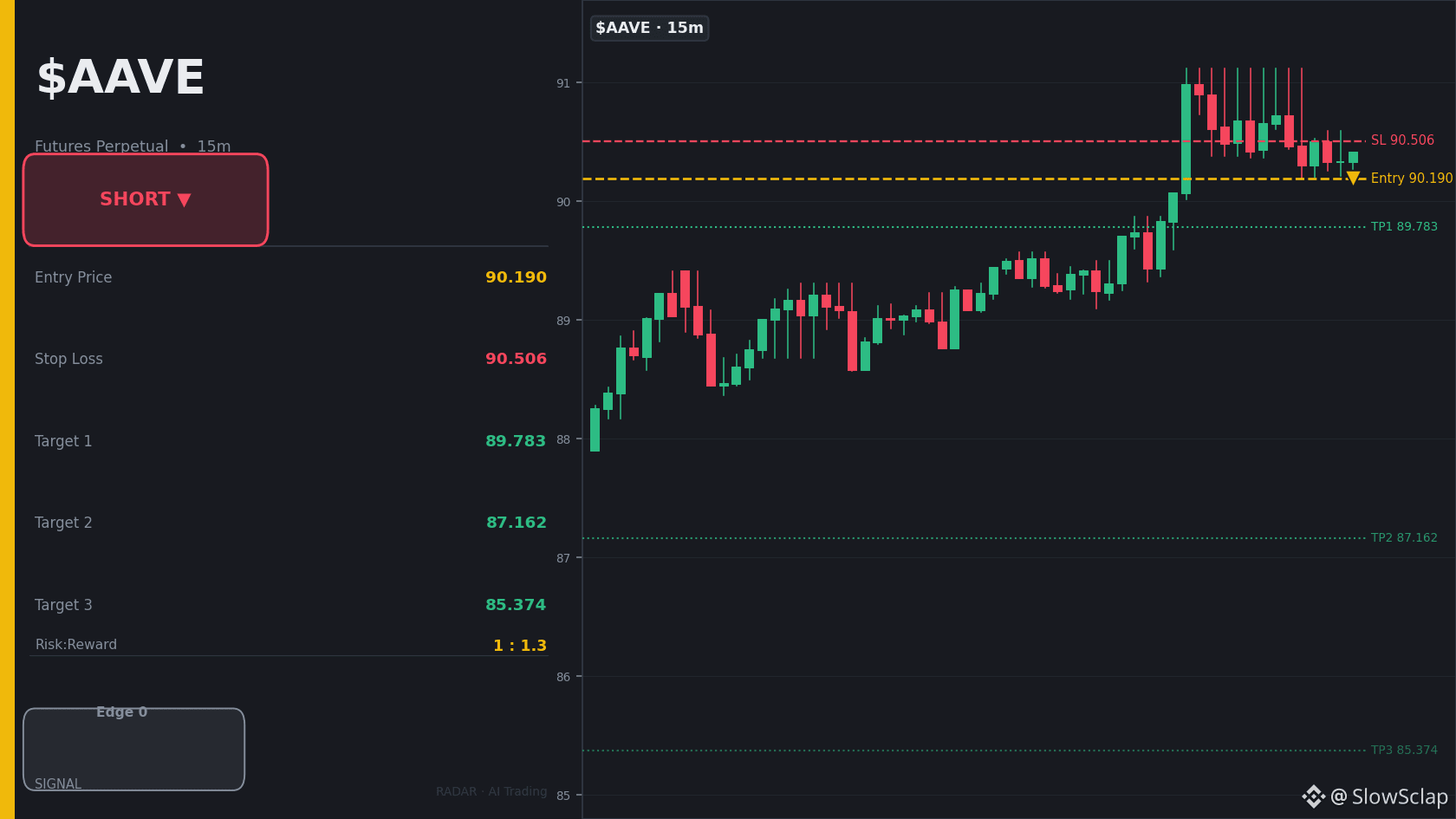Select the 90.190 Entry Price value in panel
Viewport: 1456px width, 819px height.
[x=516, y=277]
